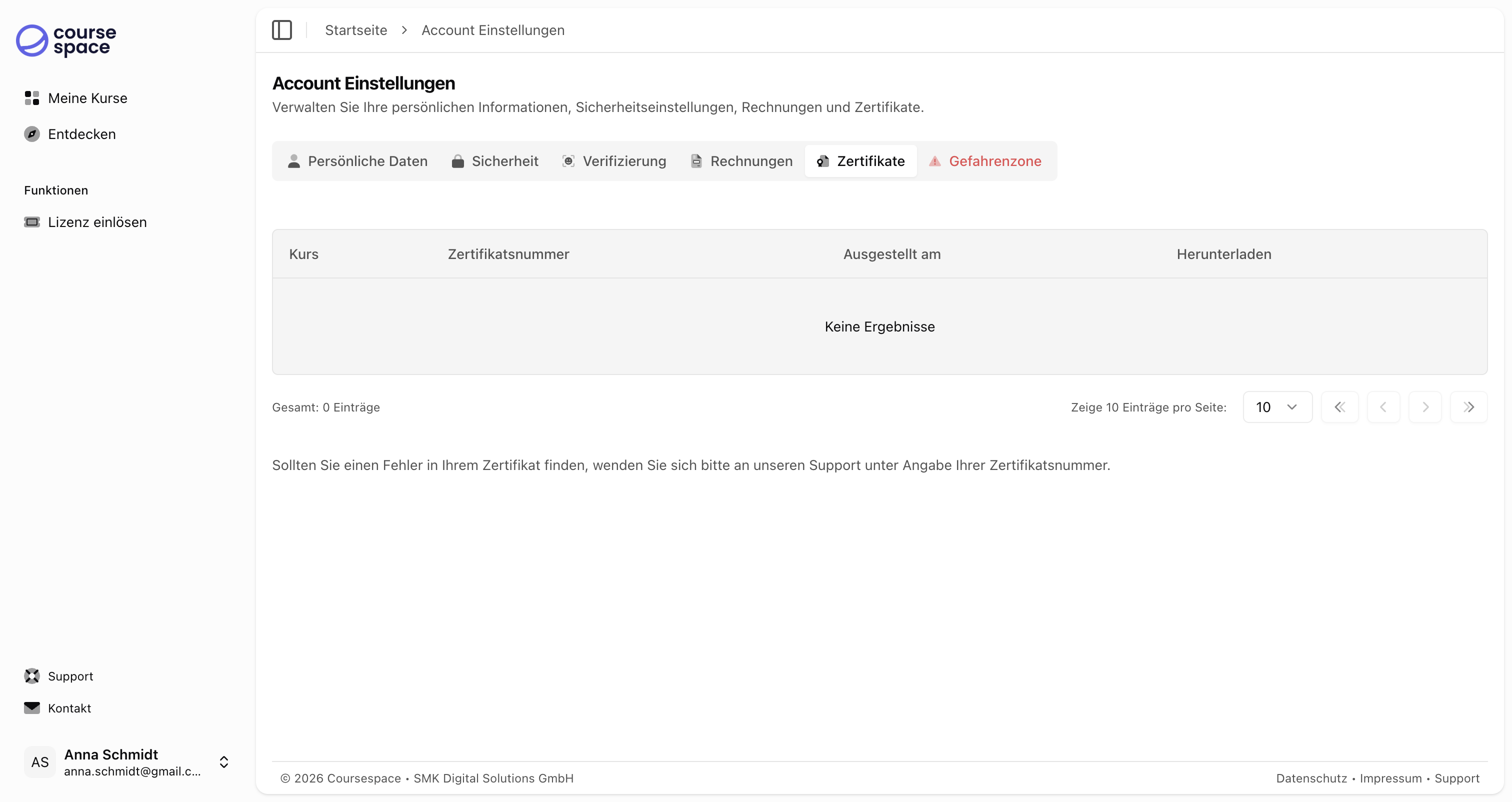Expand the Anna Schmidt account menu
This screenshot has width=1512, height=802.
[x=223, y=761]
